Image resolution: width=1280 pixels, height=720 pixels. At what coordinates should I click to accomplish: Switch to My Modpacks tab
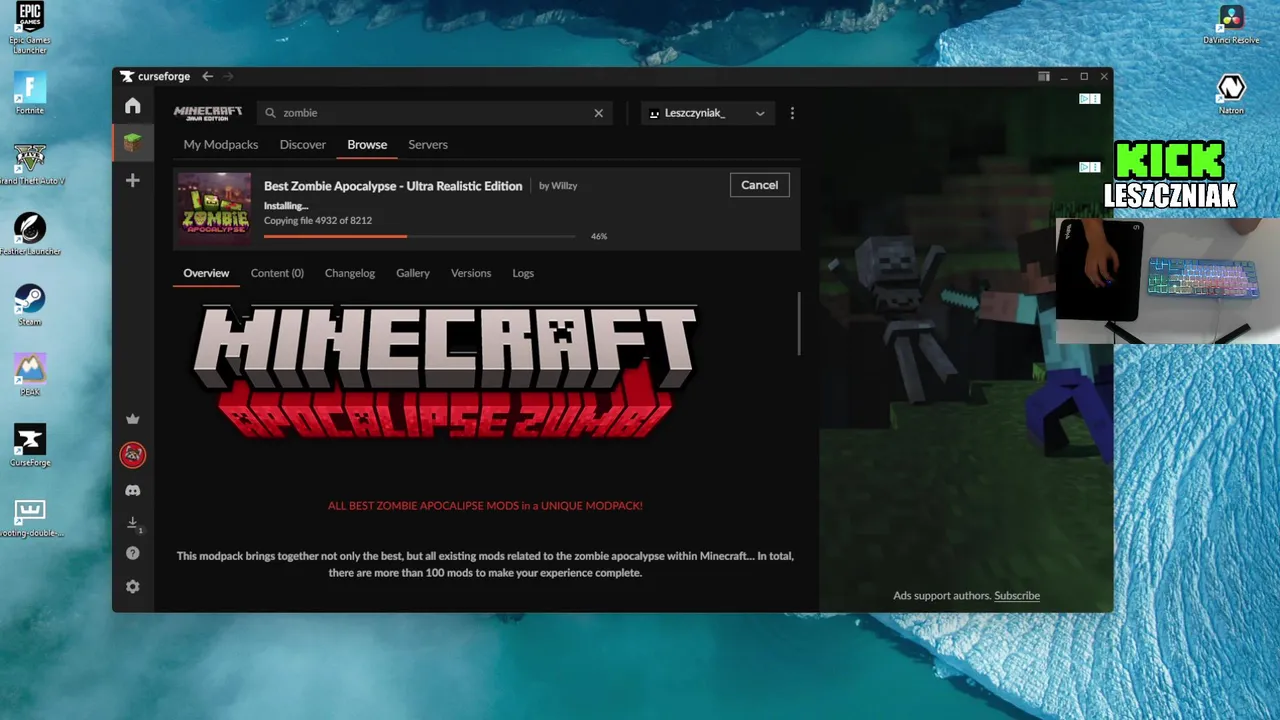tap(221, 145)
